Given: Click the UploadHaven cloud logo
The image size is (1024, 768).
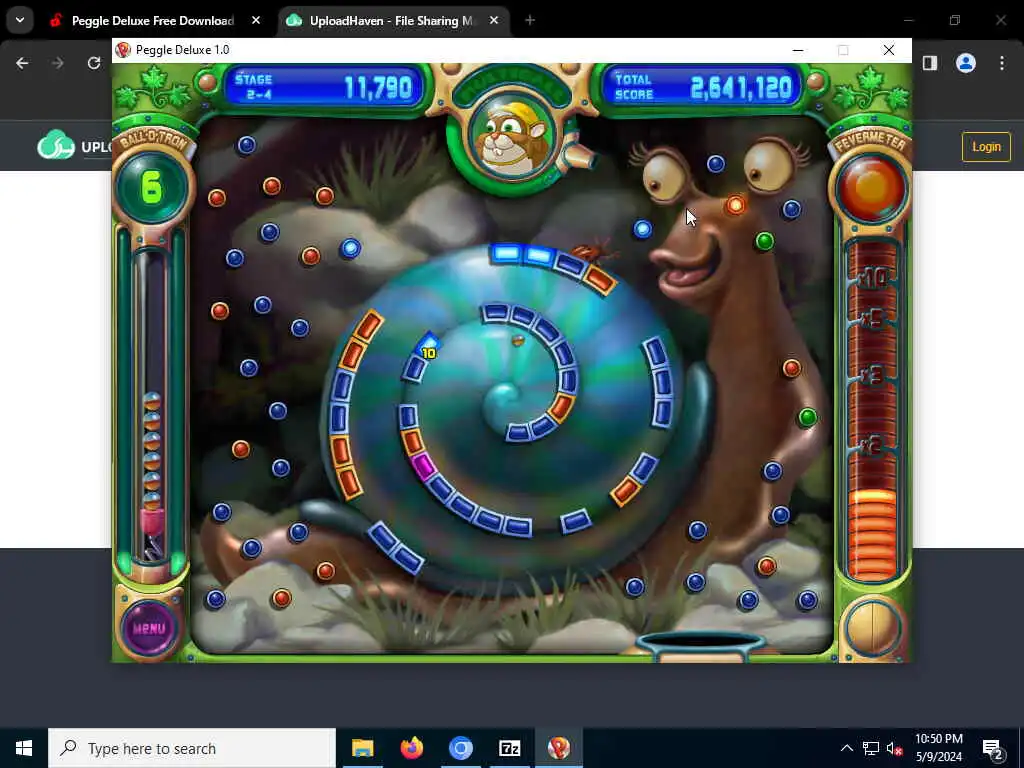Looking at the screenshot, I should tap(56, 146).
